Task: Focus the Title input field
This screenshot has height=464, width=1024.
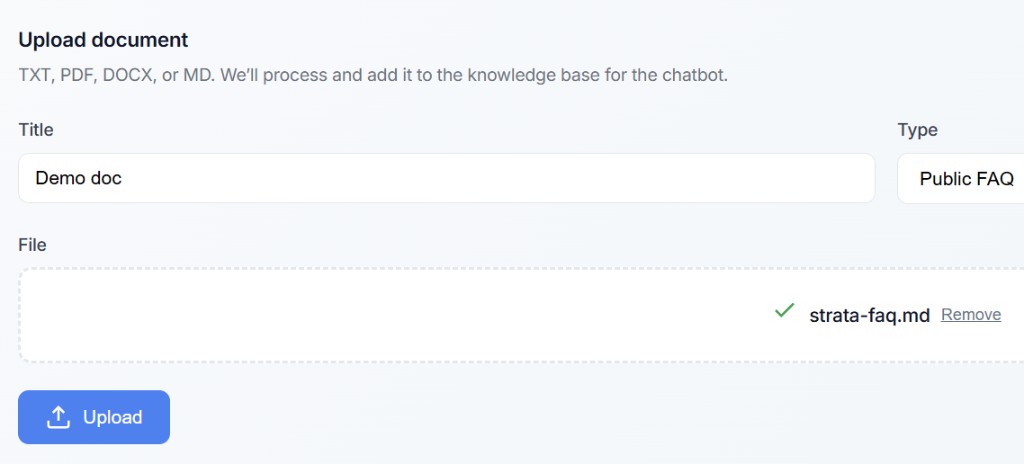Action: [x=446, y=179]
